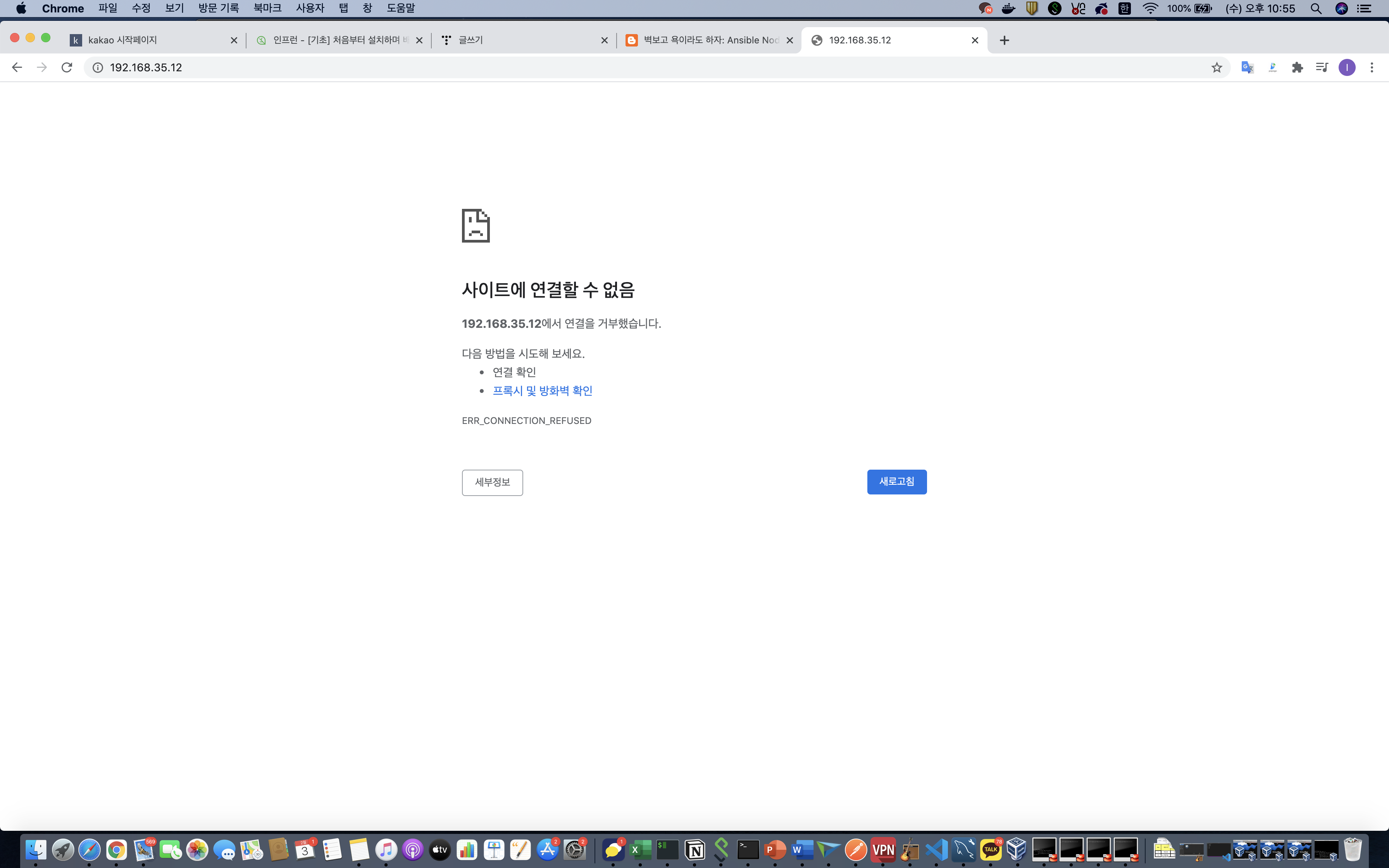The image size is (1389, 868).
Task: Expand details with the 세부정보 button
Action: pyautogui.click(x=492, y=482)
